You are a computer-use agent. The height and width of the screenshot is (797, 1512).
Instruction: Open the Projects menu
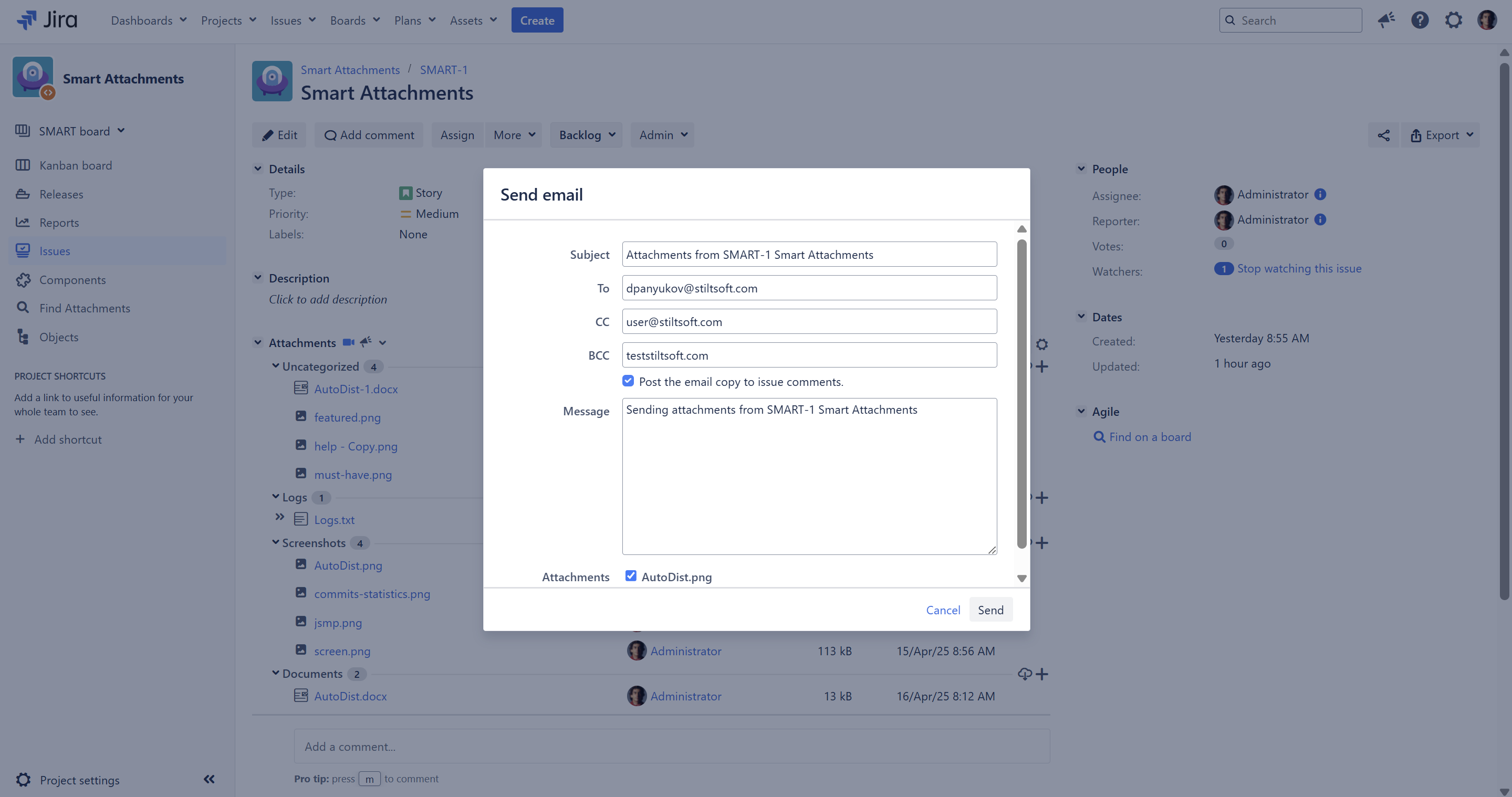(228, 20)
